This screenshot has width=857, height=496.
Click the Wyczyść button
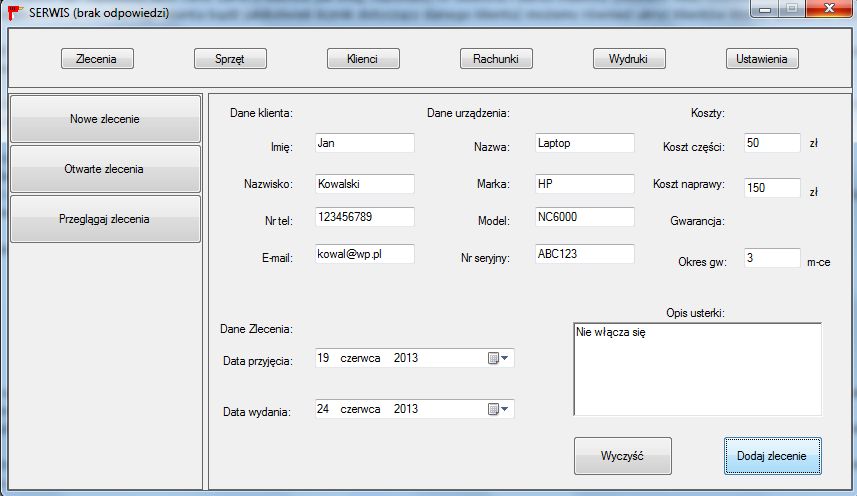pos(623,456)
